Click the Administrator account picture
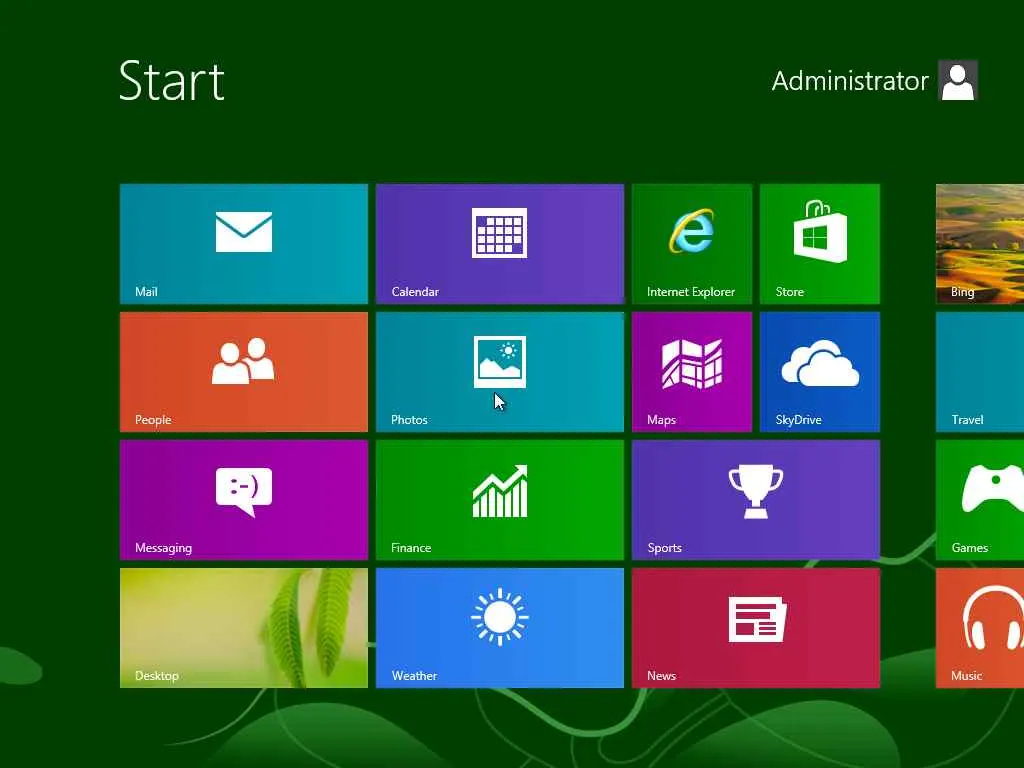This screenshot has width=1024, height=768. [957, 80]
